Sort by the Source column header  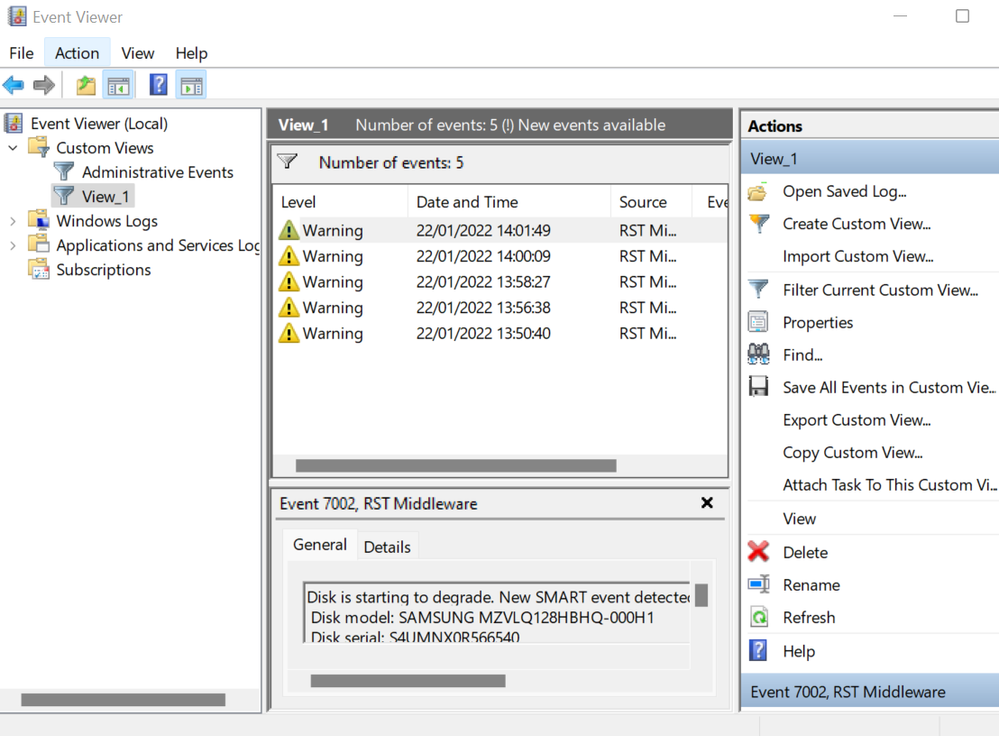click(651, 202)
